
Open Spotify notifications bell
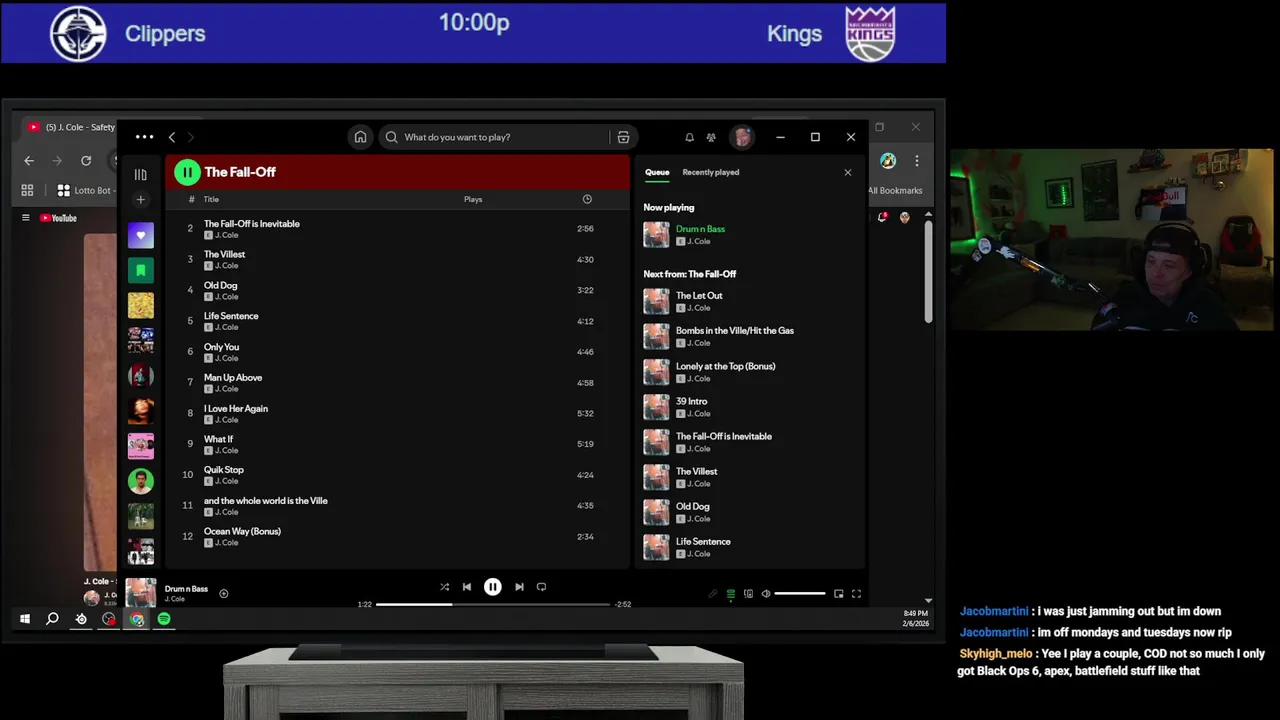coord(689,137)
